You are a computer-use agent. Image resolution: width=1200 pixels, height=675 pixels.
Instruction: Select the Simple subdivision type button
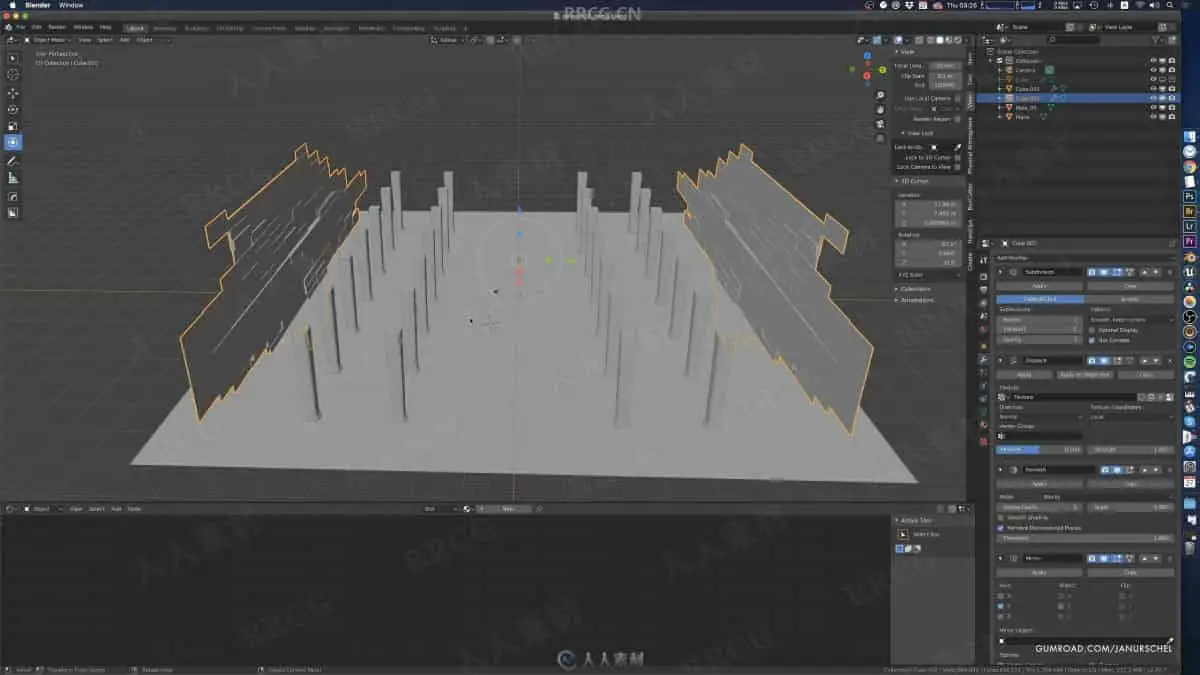1131,299
